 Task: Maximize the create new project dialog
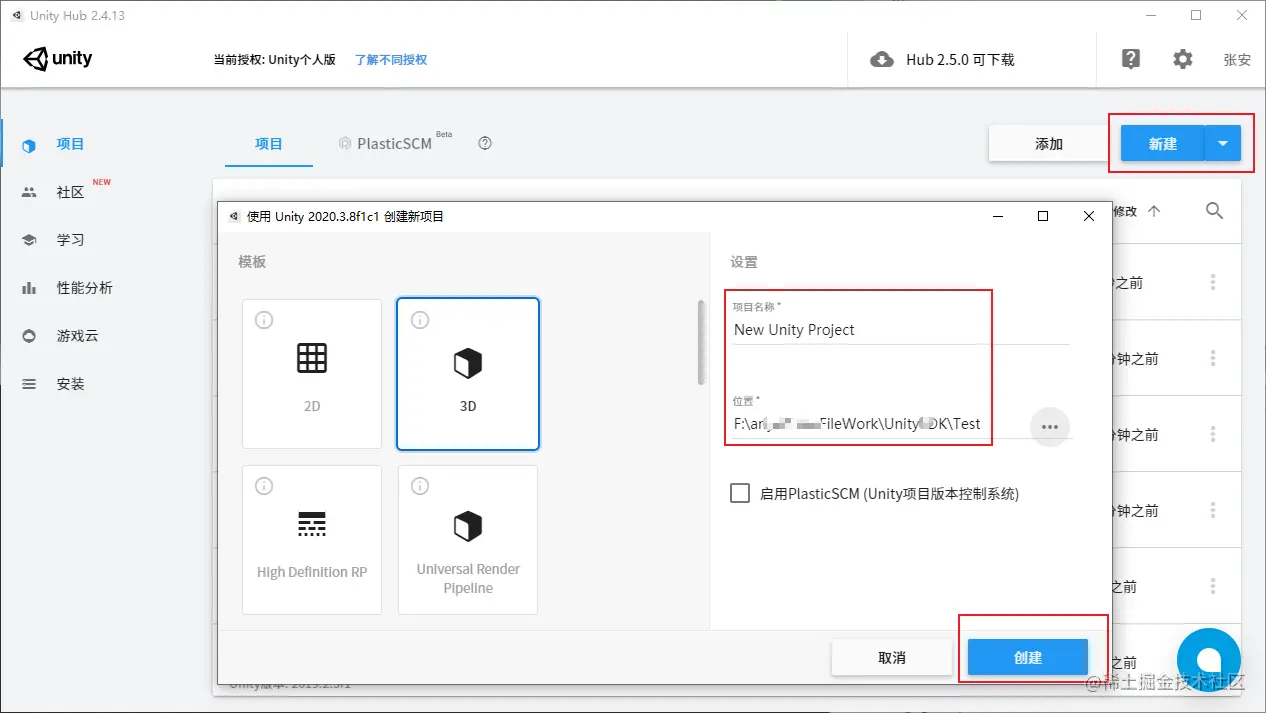click(1043, 216)
